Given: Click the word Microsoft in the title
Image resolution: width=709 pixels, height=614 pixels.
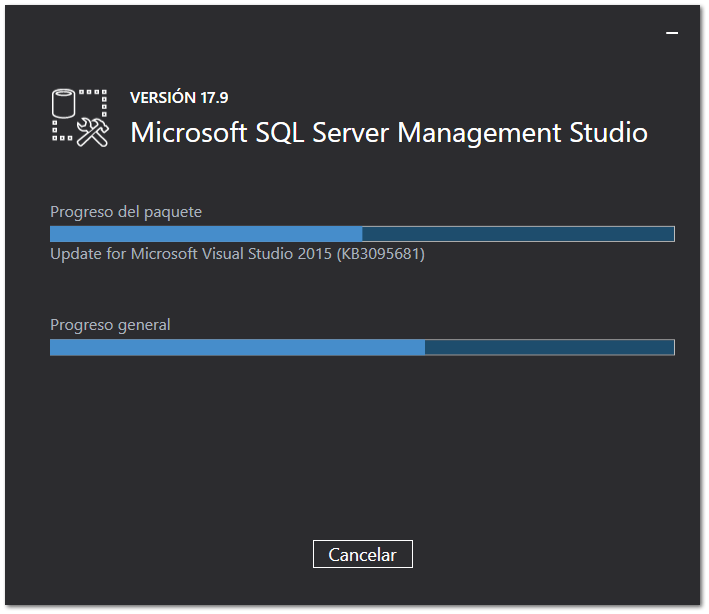Looking at the screenshot, I should coord(185,133).
